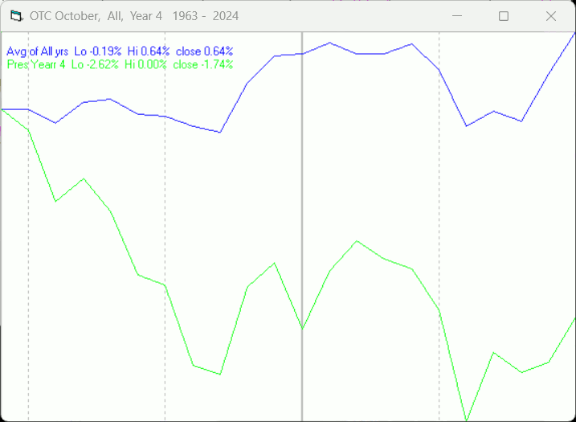Select the green "Pres Year 4" legend label
Screen dimensions: 576x422
click(36, 65)
